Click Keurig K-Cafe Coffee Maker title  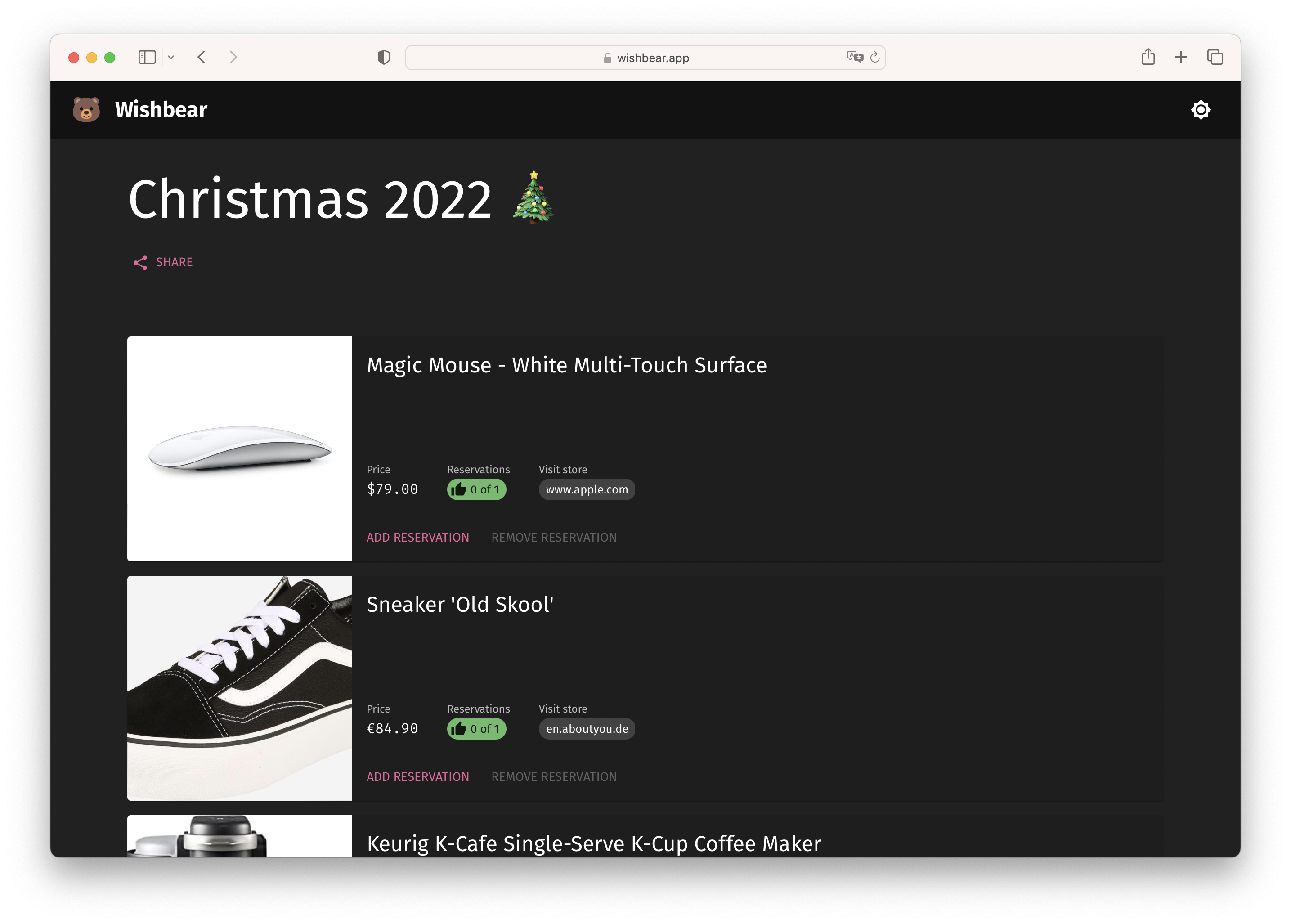click(594, 843)
